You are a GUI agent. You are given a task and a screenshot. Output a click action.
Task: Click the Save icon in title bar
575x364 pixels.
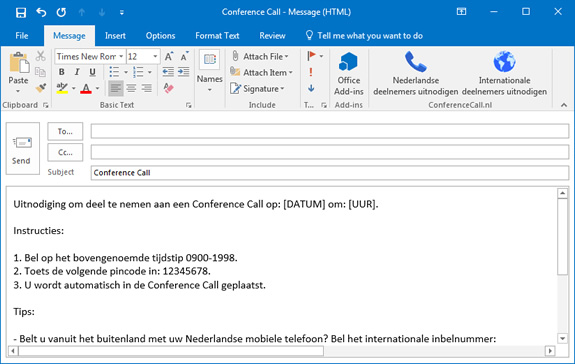(x=21, y=12)
